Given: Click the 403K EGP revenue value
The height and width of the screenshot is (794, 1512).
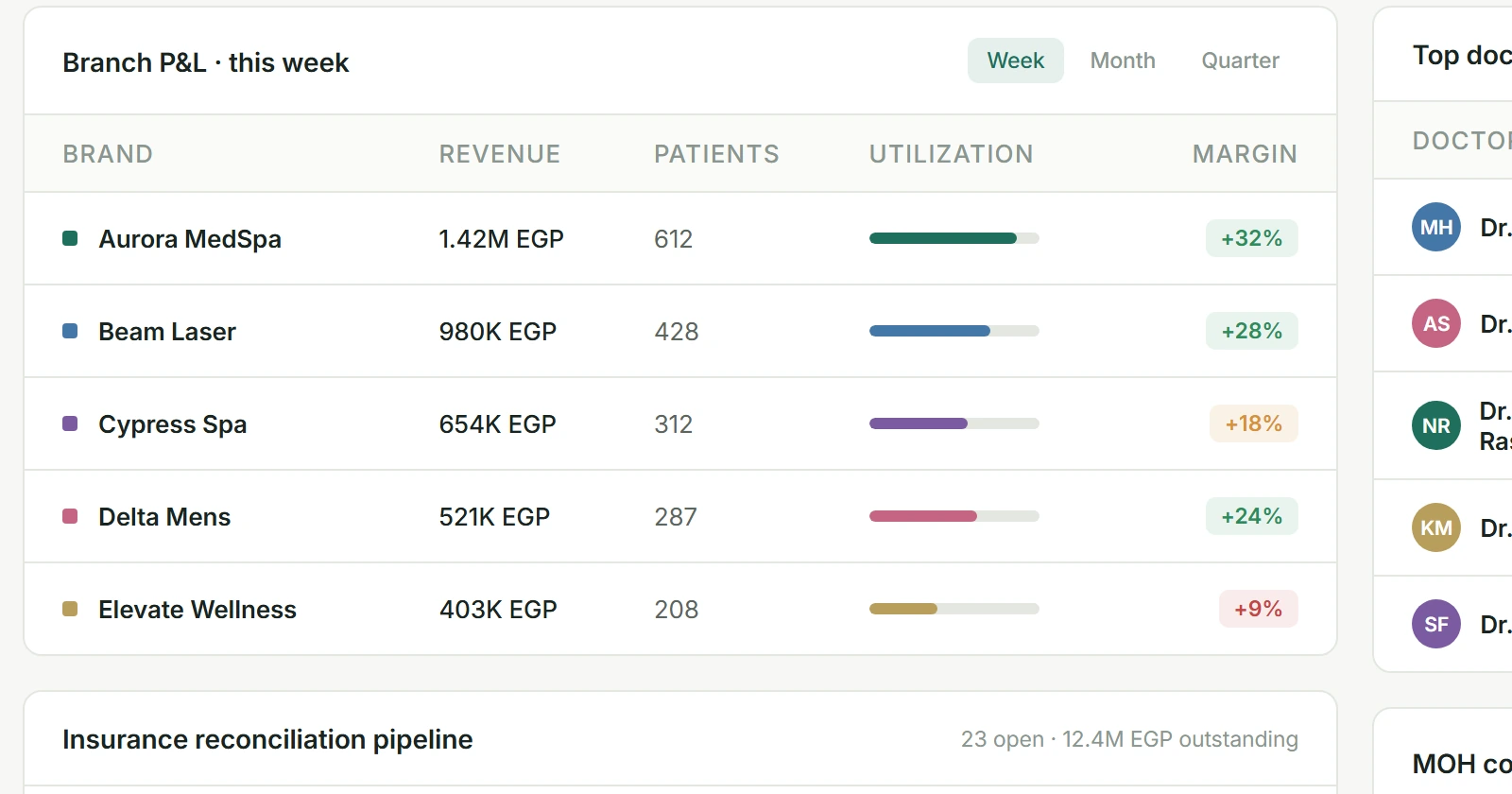Looking at the screenshot, I should pos(499,610).
